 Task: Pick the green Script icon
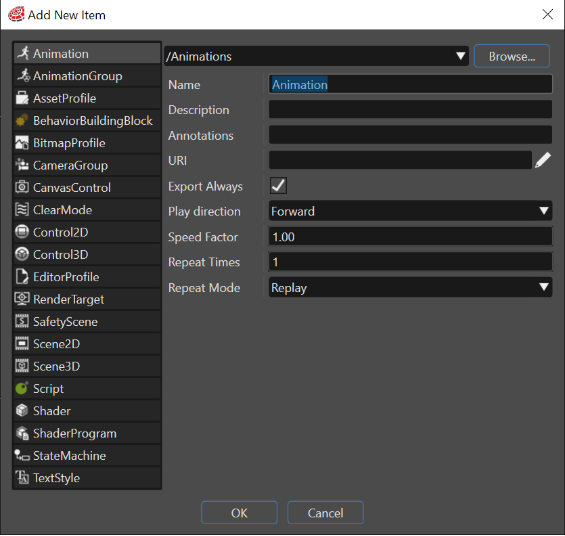pyautogui.click(x=22, y=388)
